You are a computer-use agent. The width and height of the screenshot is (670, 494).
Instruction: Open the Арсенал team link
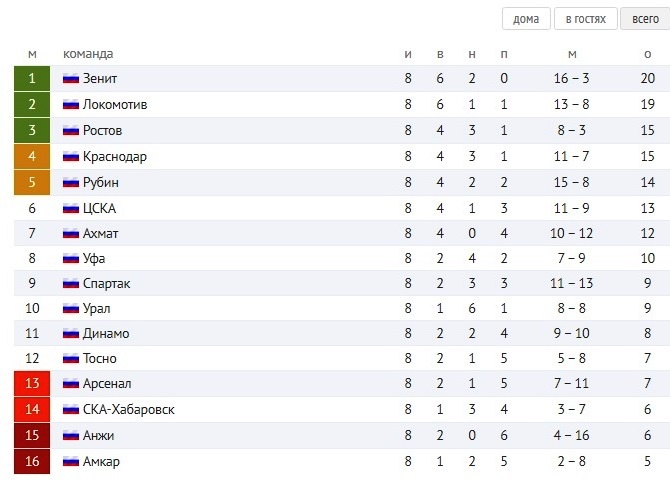tap(107, 383)
